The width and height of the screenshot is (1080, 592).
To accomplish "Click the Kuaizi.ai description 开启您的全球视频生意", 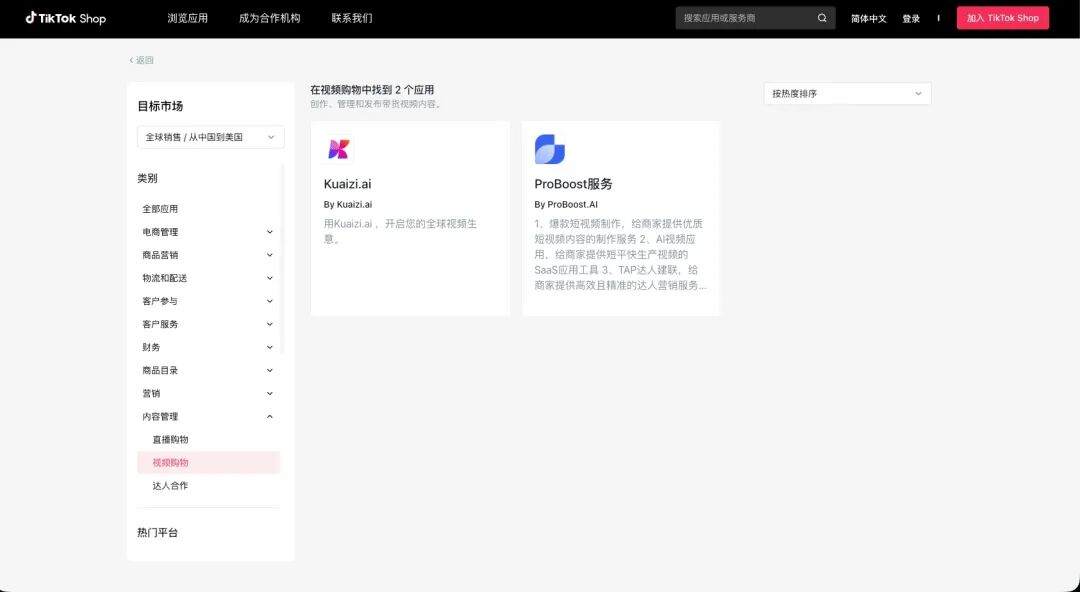I will pyautogui.click(x=400, y=232).
